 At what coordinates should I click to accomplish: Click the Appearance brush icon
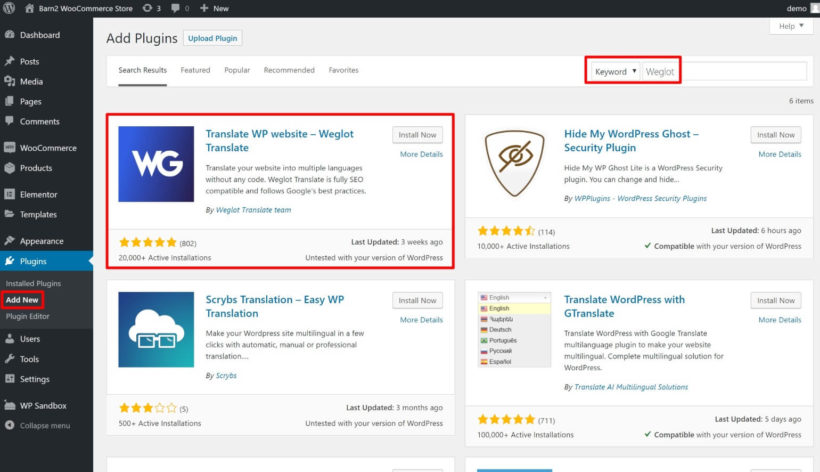9,240
